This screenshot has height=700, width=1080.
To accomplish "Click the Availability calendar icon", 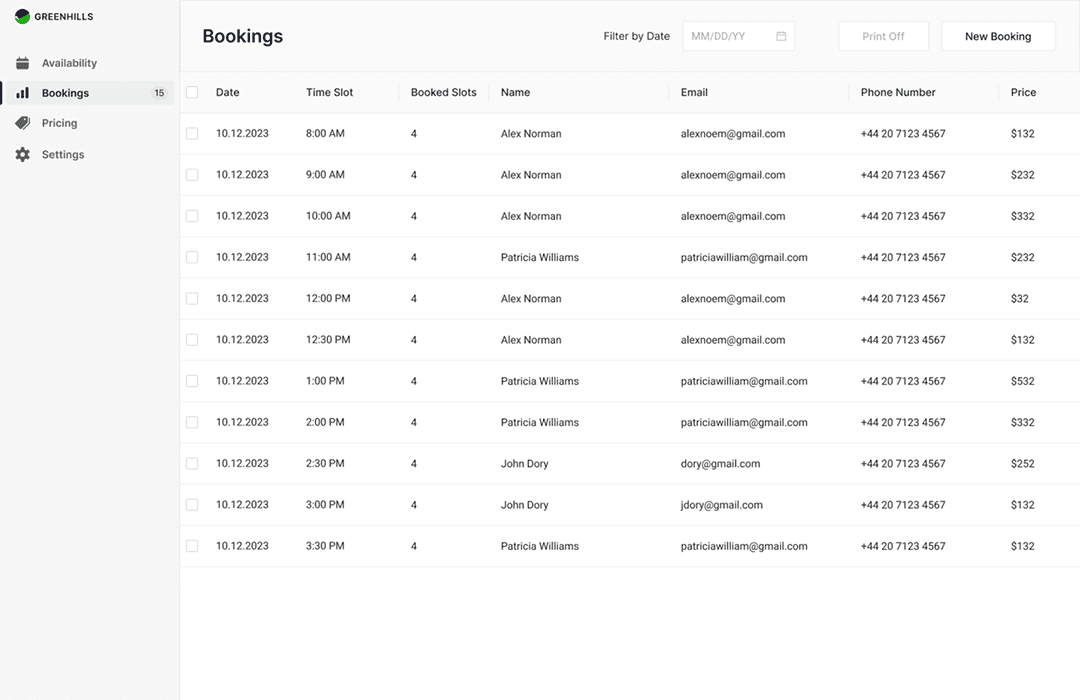I will click(22, 63).
